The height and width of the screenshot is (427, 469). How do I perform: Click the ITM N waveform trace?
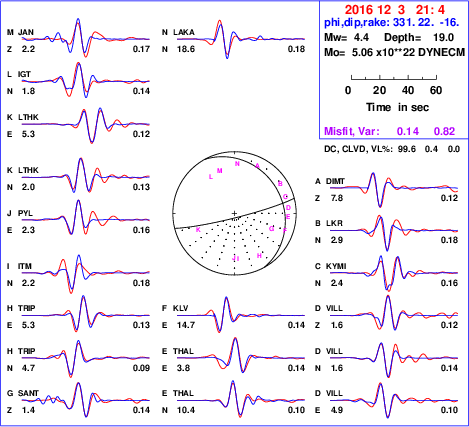[x=86, y=274]
